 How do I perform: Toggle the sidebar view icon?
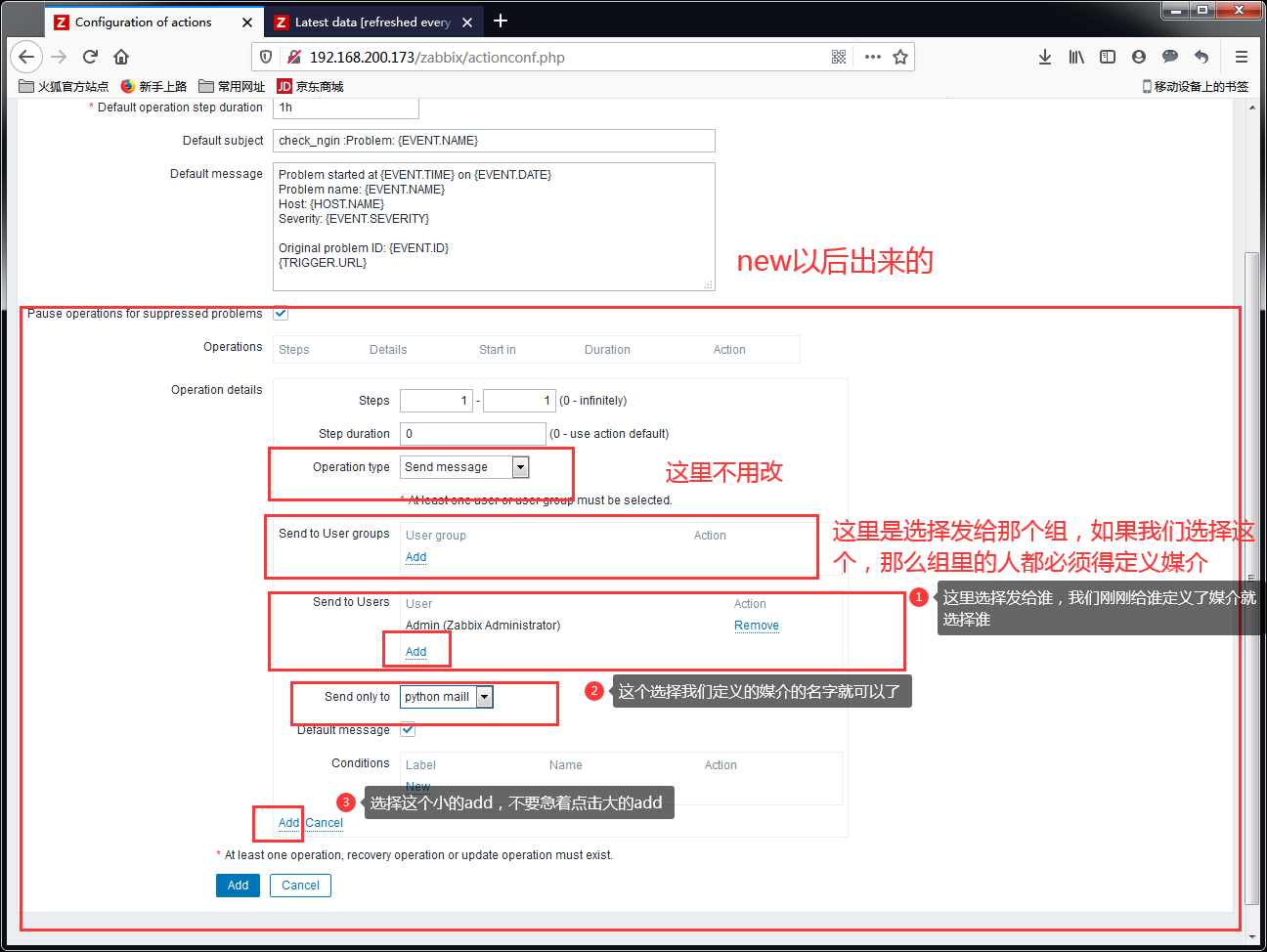tap(1108, 57)
